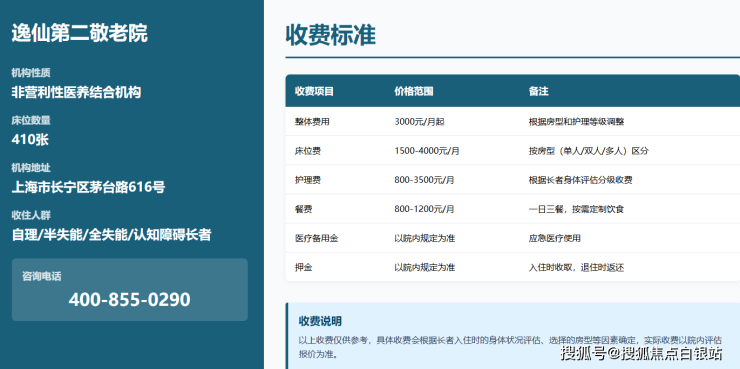This screenshot has height=369, width=740.
Task: Click the 床位数量 label
Action: [x=31, y=120]
